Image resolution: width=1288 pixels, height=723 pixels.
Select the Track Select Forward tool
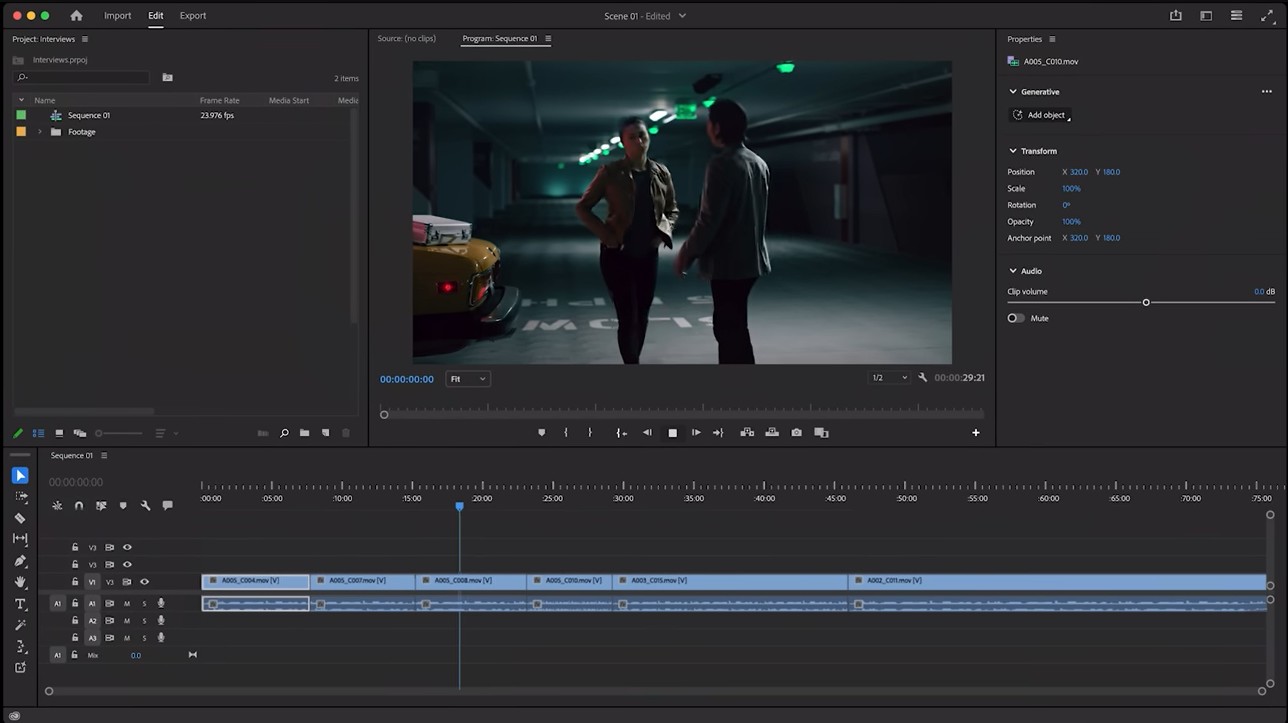pyautogui.click(x=20, y=497)
